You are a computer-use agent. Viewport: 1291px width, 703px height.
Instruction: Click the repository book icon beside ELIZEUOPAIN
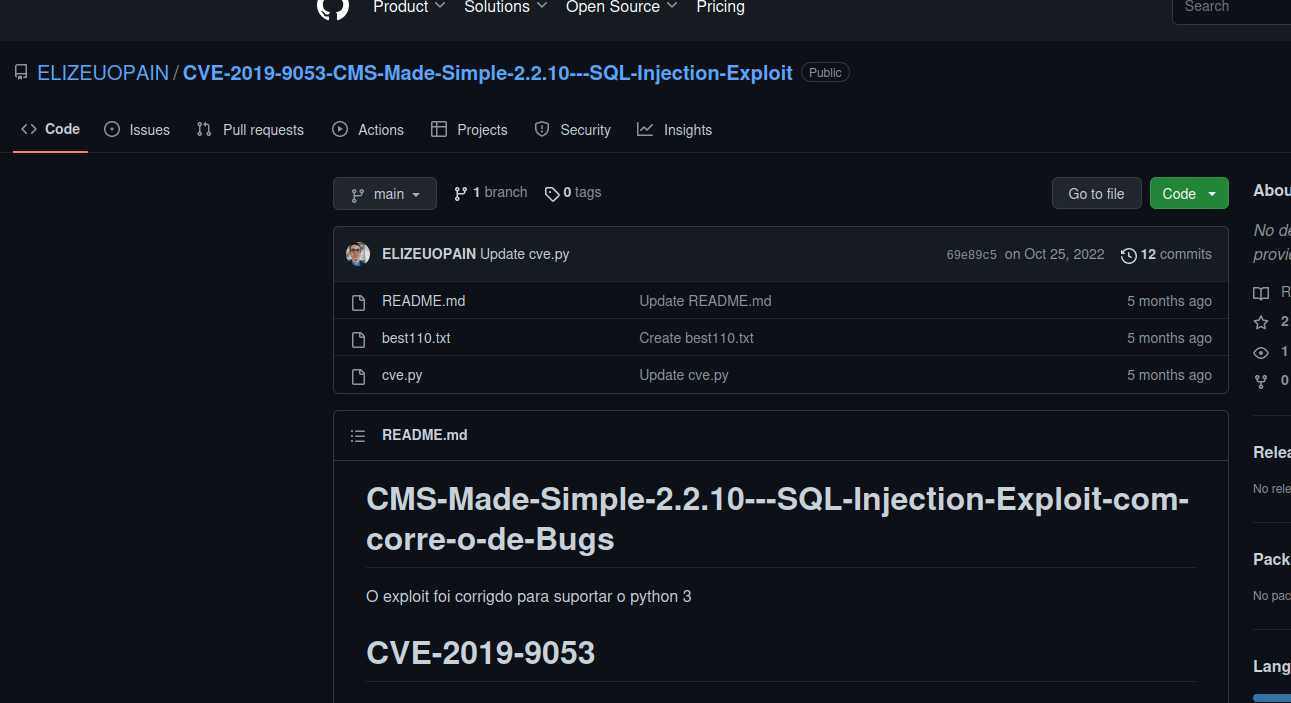(x=21, y=73)
